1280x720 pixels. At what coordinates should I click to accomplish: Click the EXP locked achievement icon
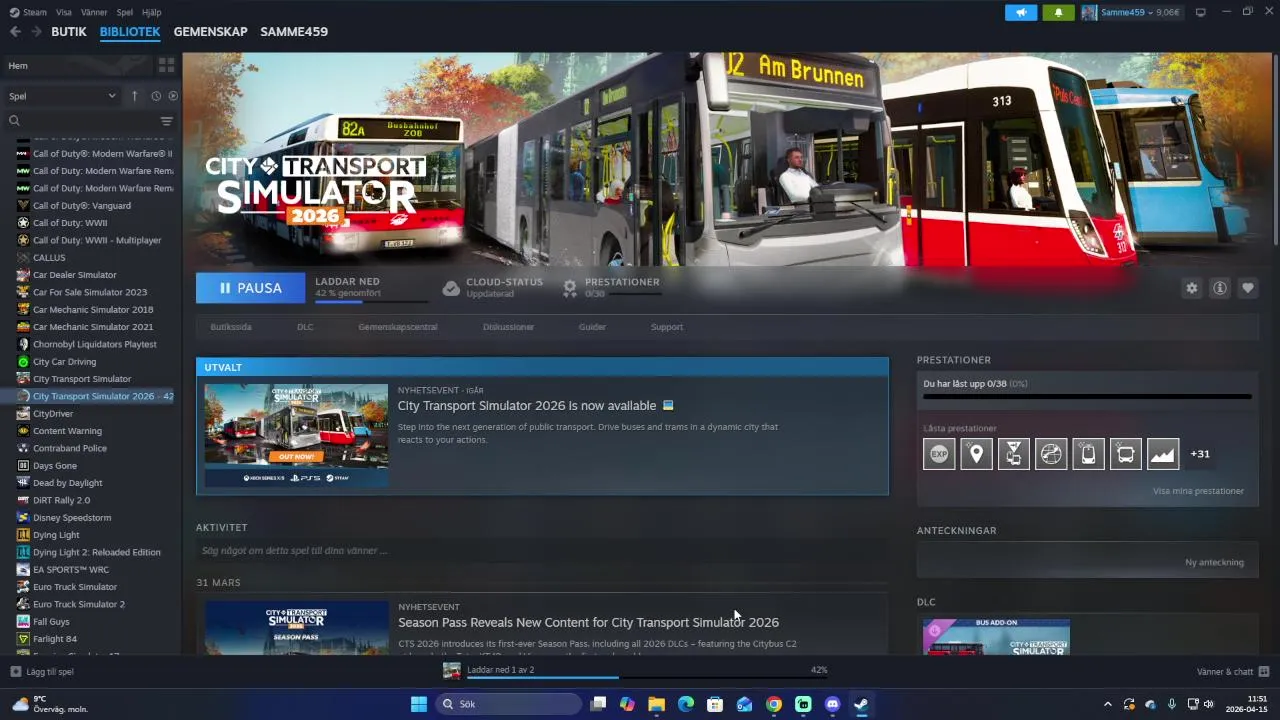pyautogui.click(x=939, y=454)
